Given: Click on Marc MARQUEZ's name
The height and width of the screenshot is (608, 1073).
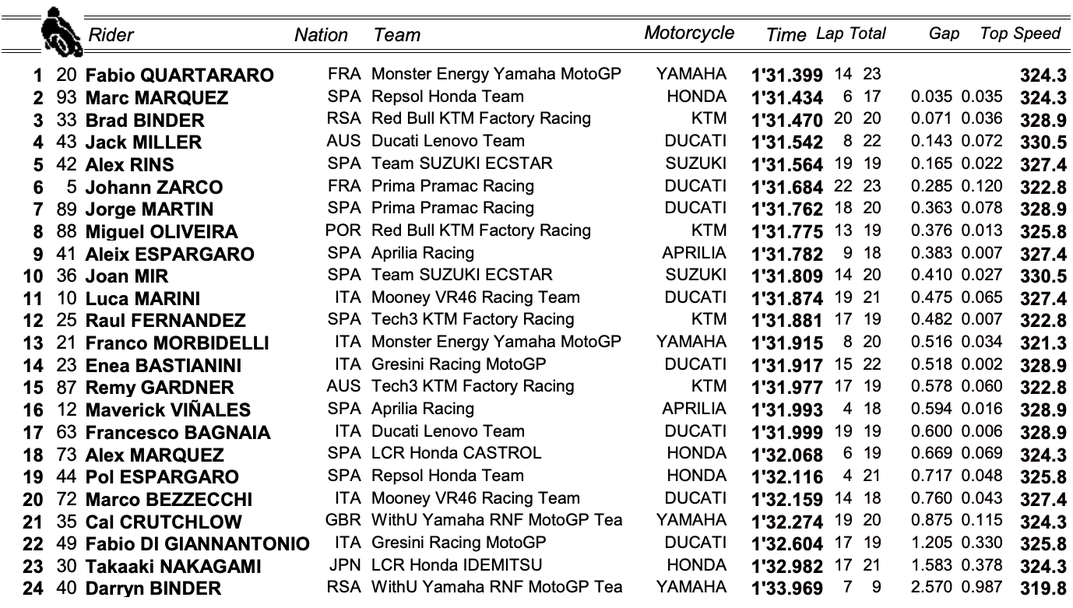Looking at the screenshot, I should pos(156,98).
